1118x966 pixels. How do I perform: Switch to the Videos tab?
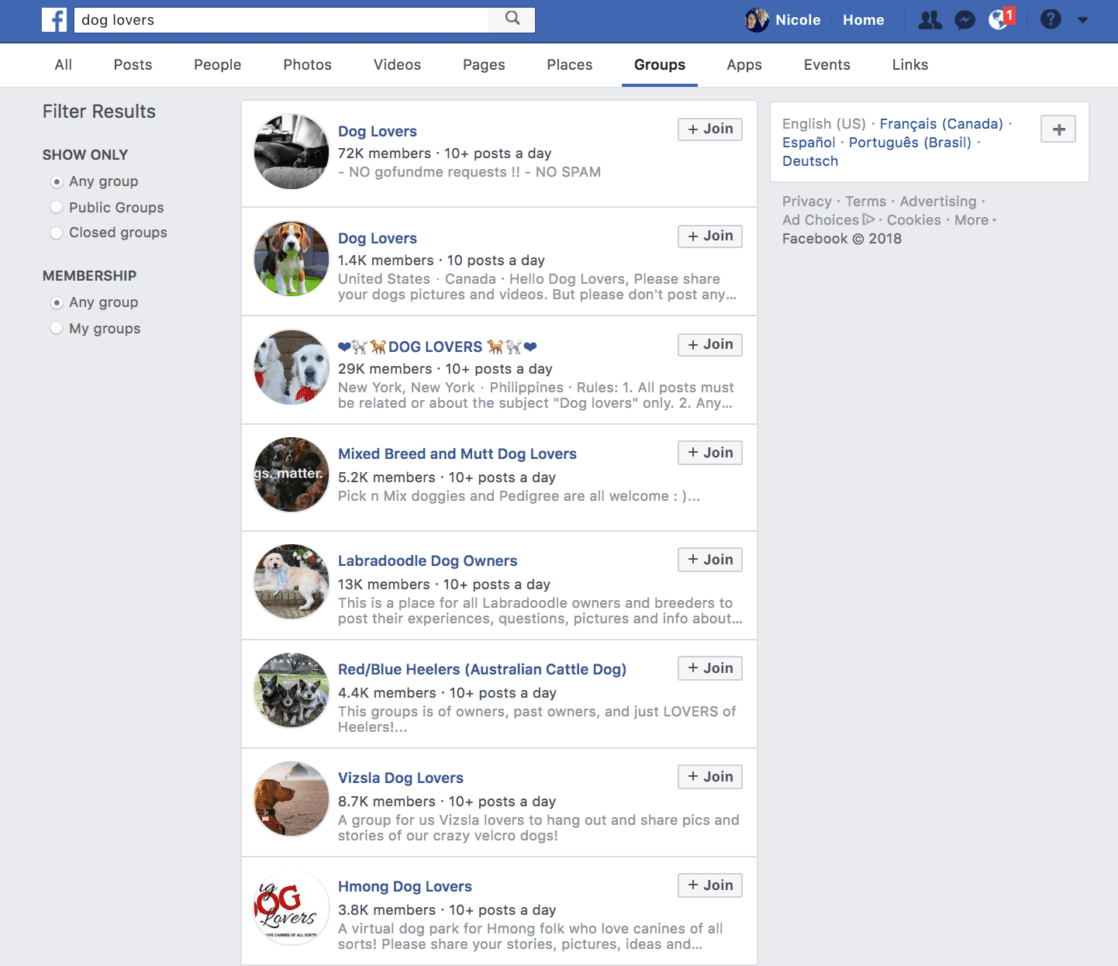pyautogui.click(x=397, y=65)
